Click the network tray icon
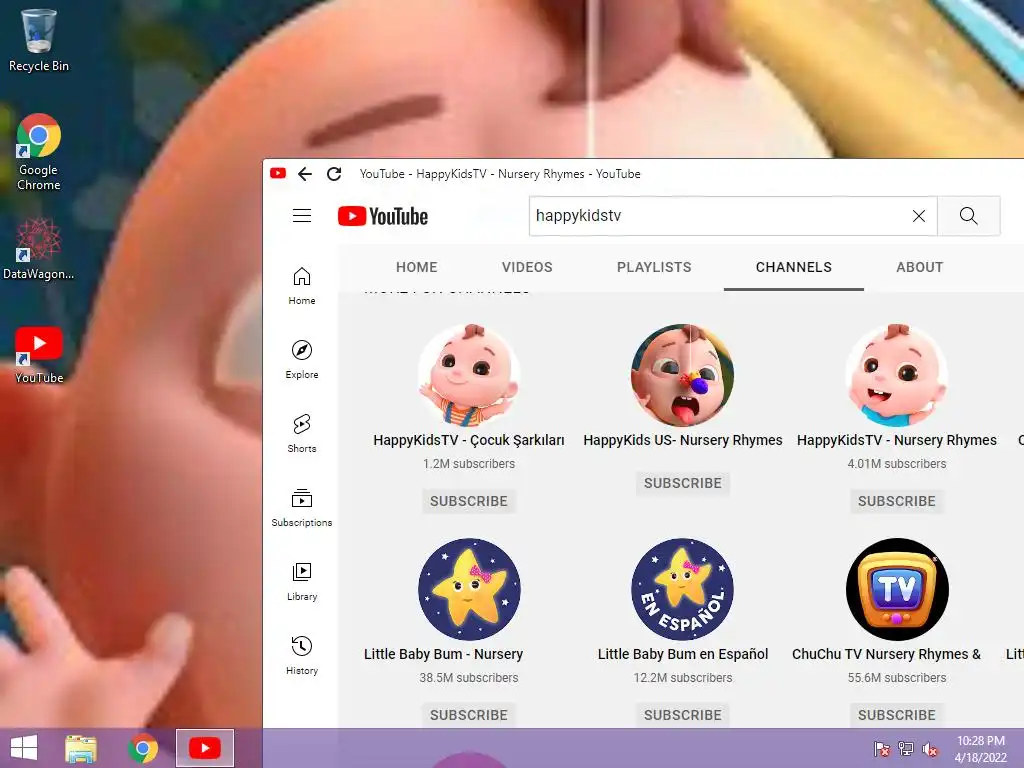Viewport: 1024px width, 768px height. point(906,749)
